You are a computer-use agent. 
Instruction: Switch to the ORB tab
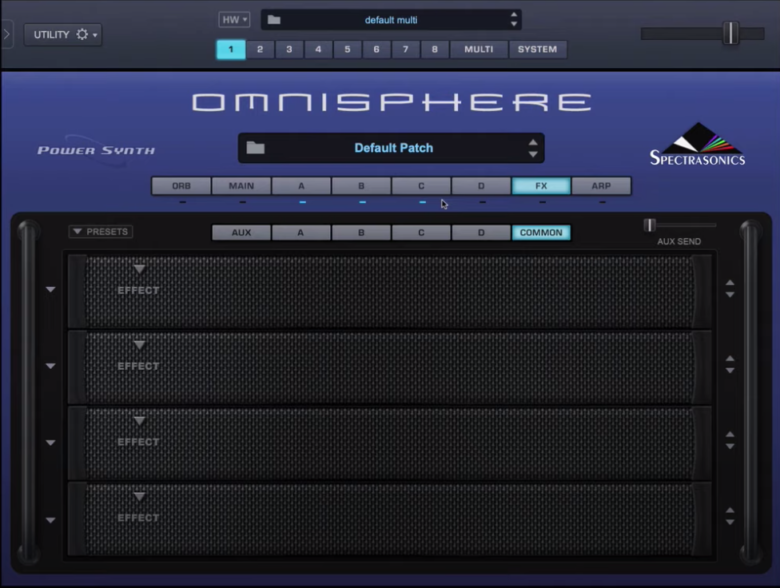[x=181, y=186]
